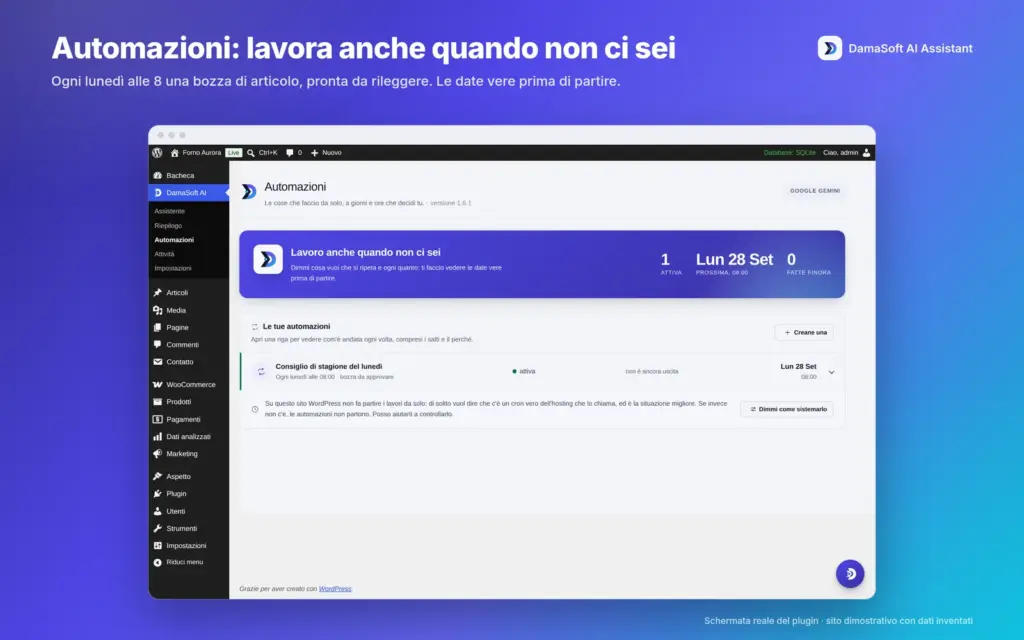Image resolution: width=1024 pixels, height=640 pixels.
Task: Follow the WordPress footer link
Action: coord(335,589)
